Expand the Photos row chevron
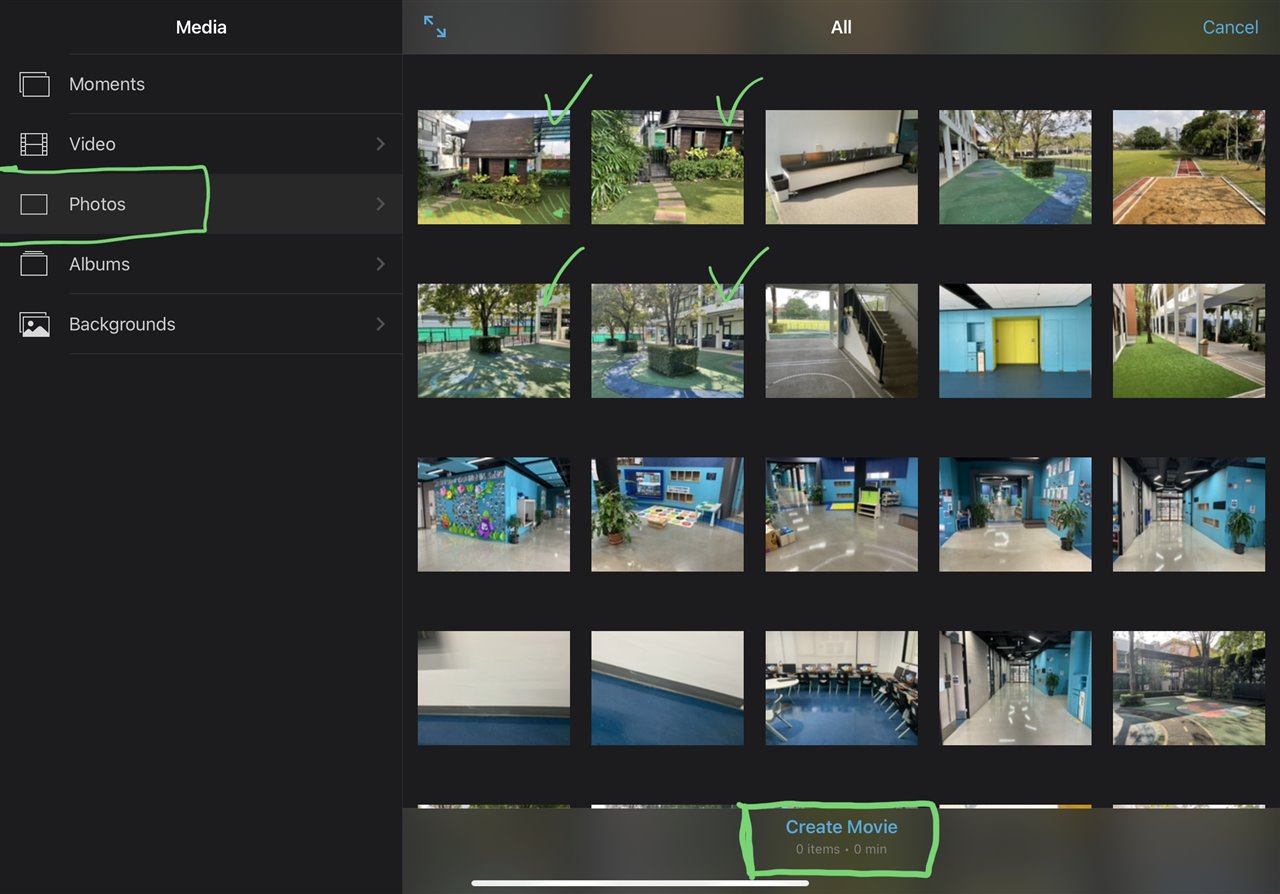The width and height of the screenshot is (1280, 894). tap(380, 204)
